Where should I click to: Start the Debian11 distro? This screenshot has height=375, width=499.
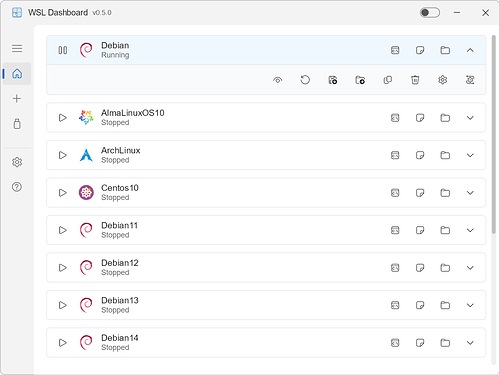[x=63, y=230]
